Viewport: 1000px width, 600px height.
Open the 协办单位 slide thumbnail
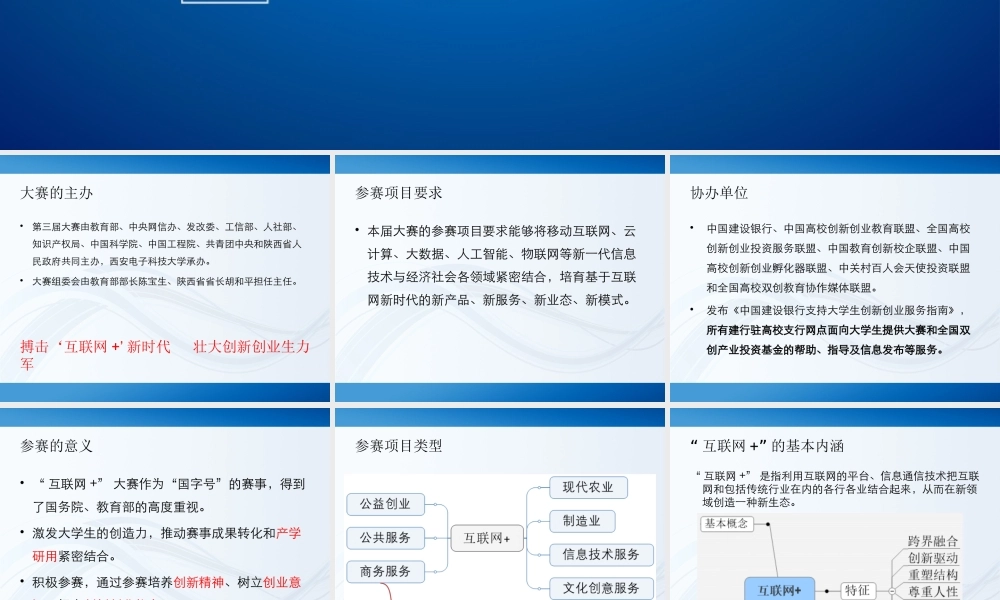point(835,277)
